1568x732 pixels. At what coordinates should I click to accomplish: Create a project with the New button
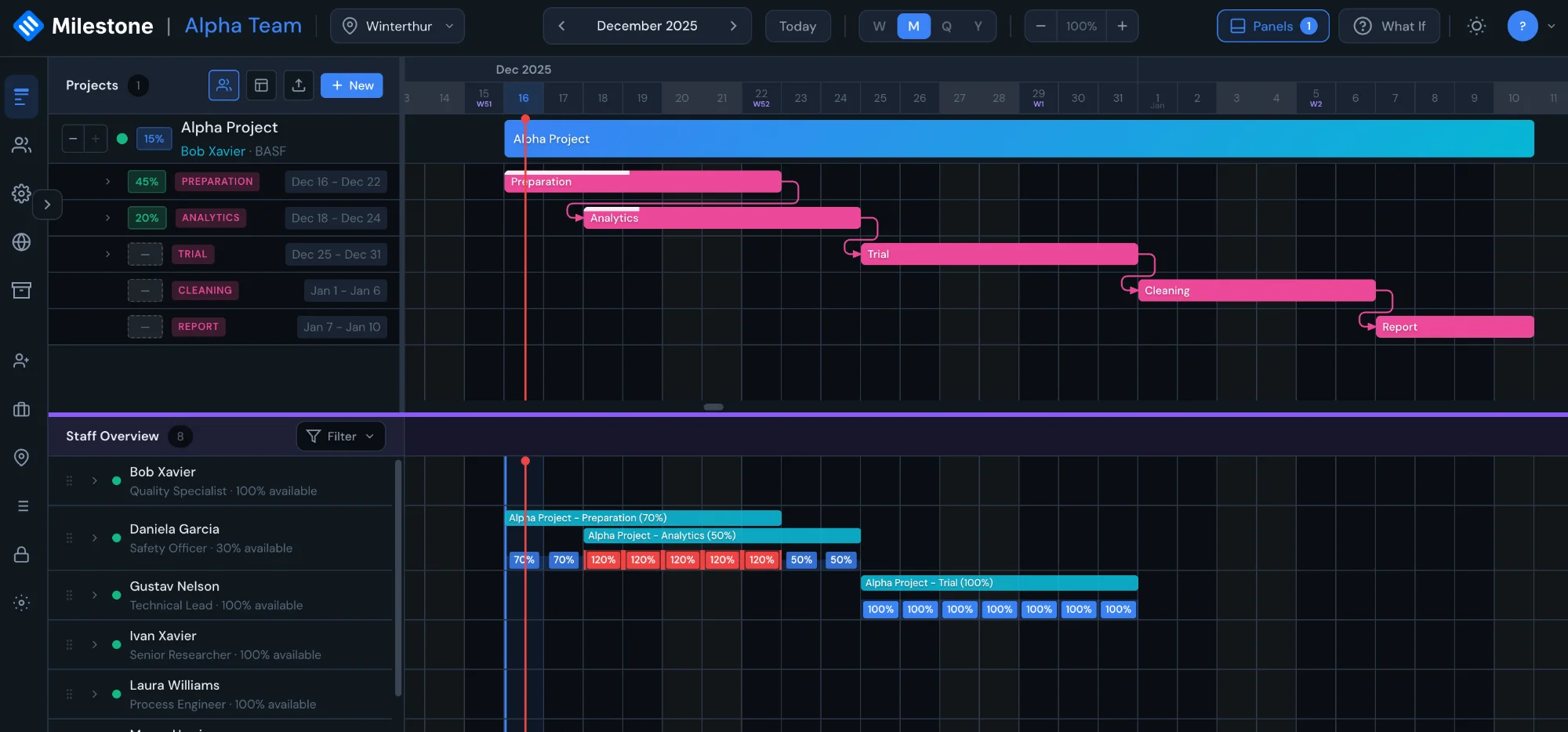[351, 85]
